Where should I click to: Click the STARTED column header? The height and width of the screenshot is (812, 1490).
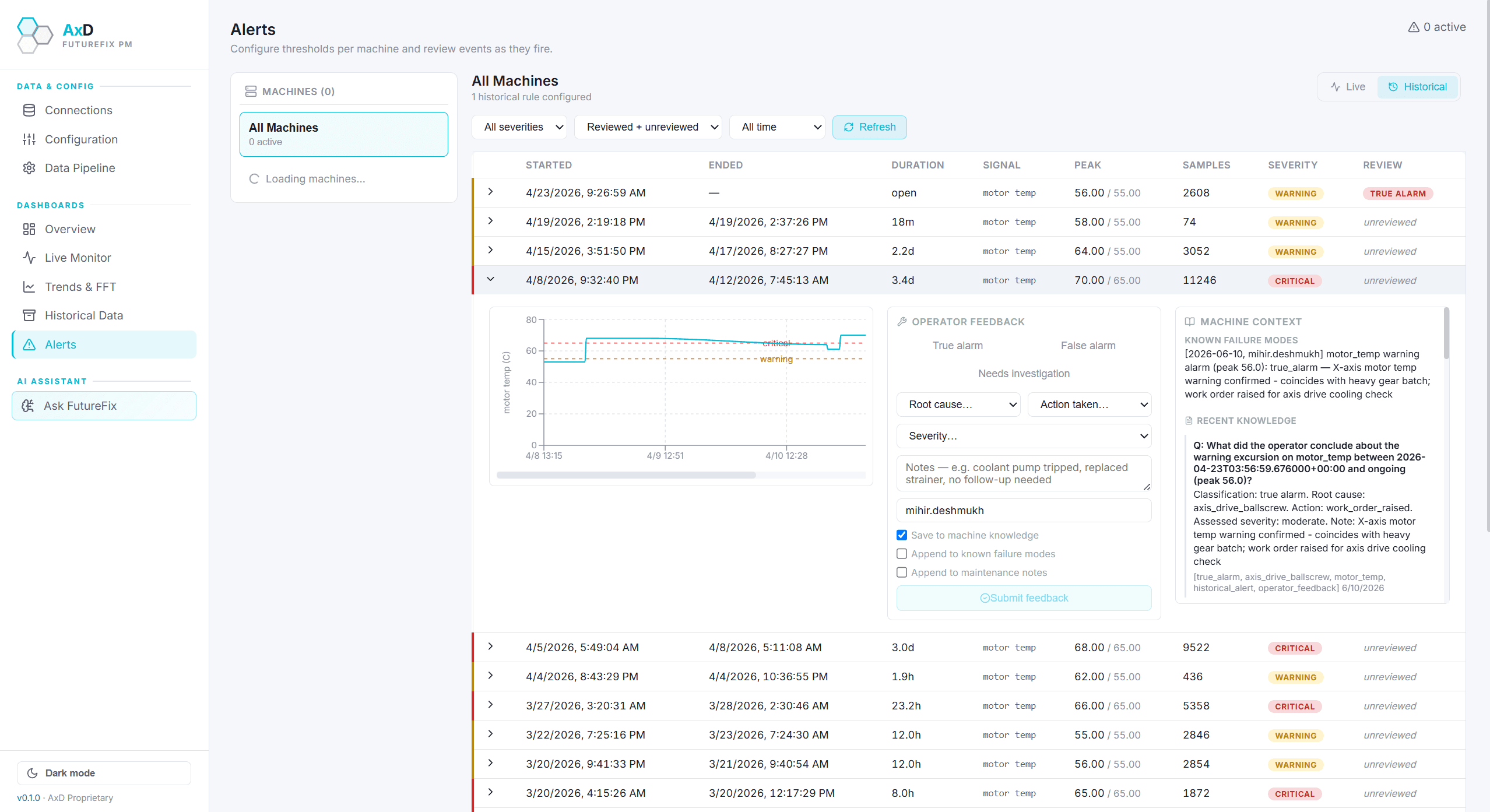[x=549, y=165]
